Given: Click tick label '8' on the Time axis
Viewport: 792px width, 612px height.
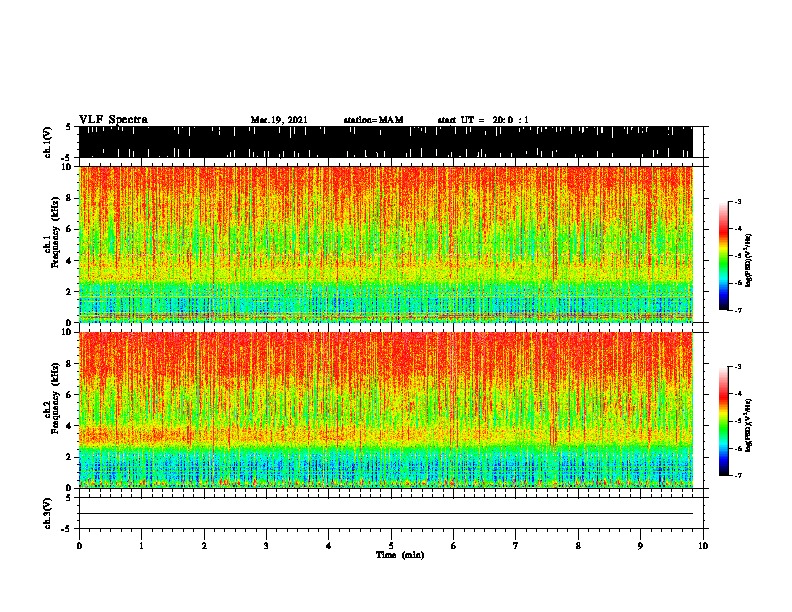Looking at the screenshot, I should point(578,546).
